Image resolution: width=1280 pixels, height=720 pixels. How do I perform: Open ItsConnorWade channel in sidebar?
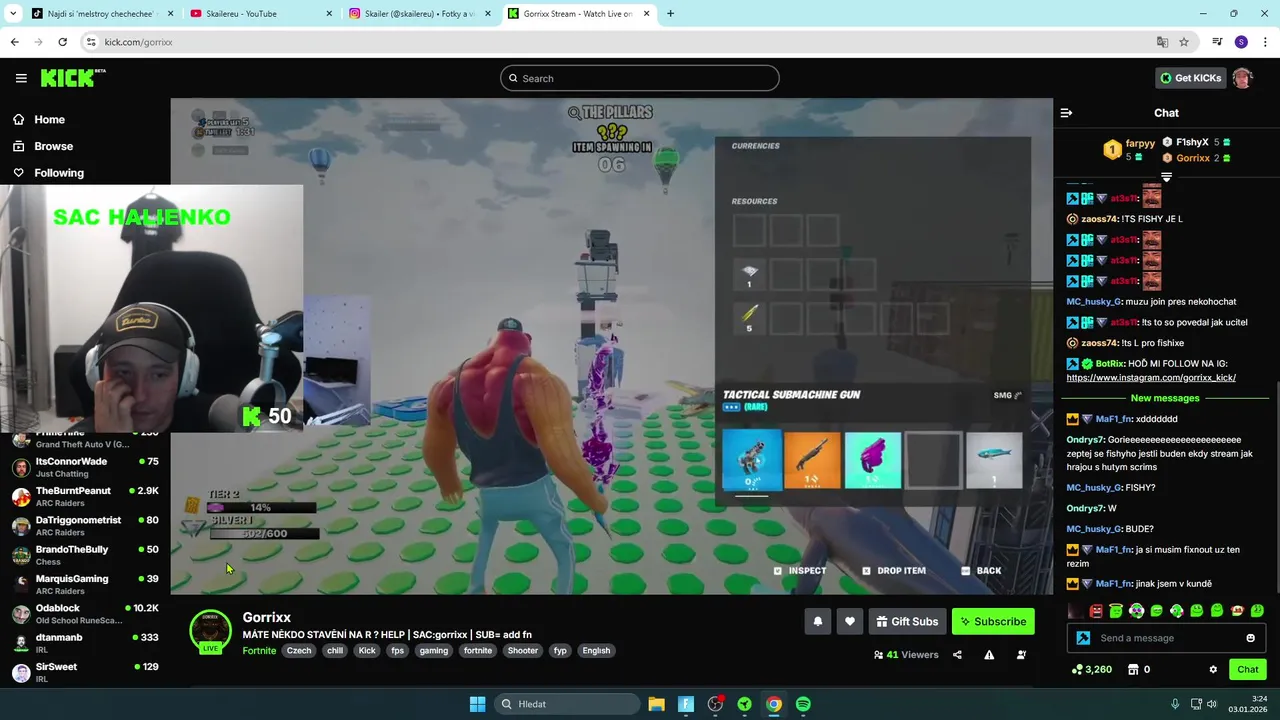85,467
